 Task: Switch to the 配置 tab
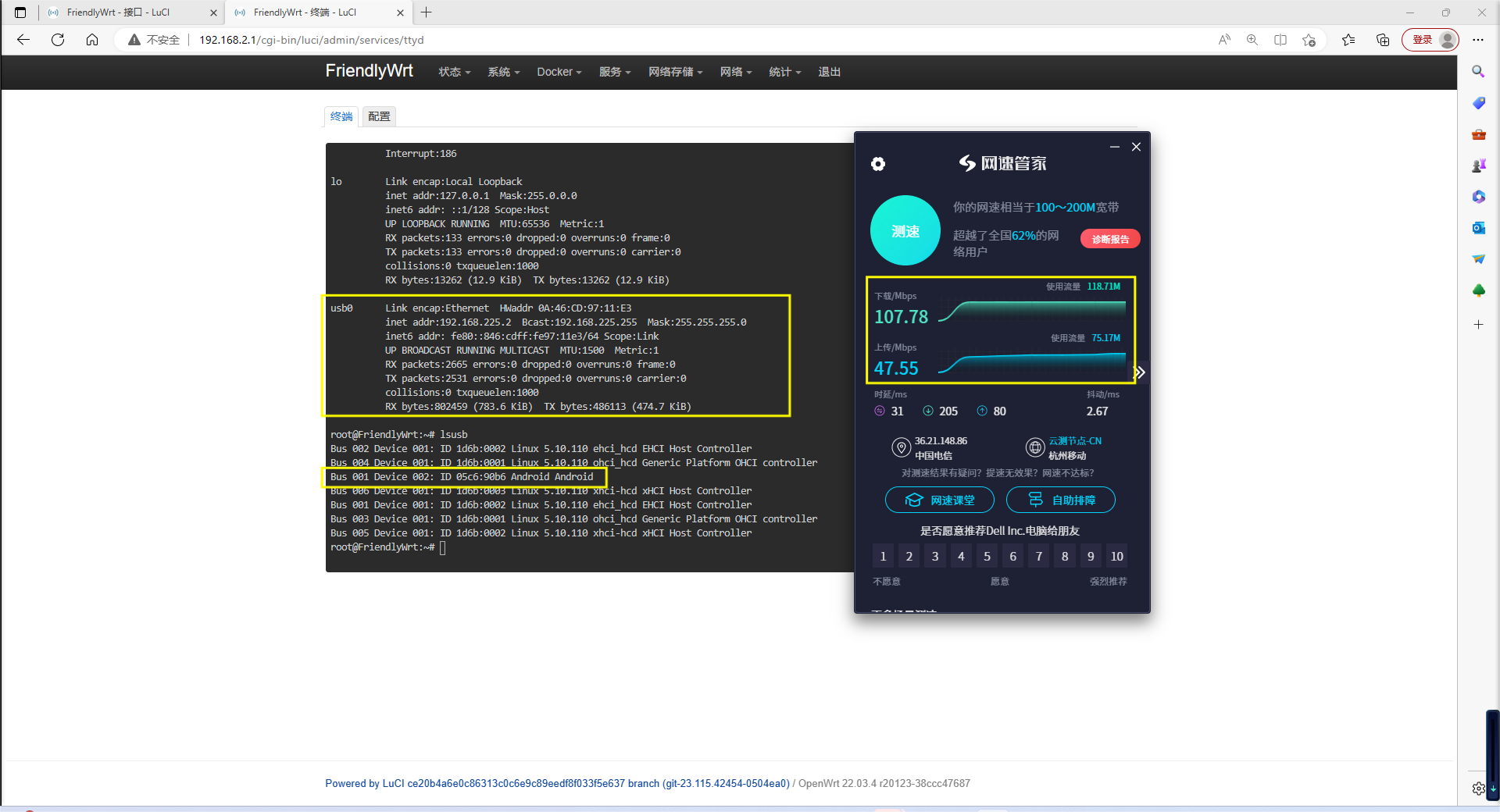(379, 116)
